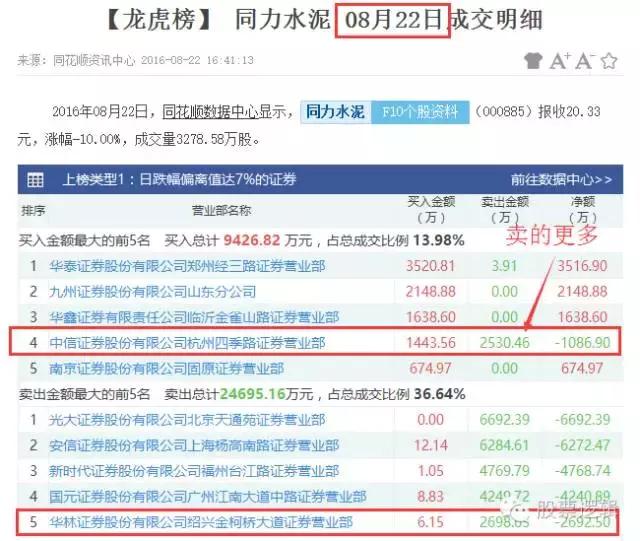Click source text 同花顺资讯中心
The height and width of the screenshot is (541, 640).
[x=94, y=61]
